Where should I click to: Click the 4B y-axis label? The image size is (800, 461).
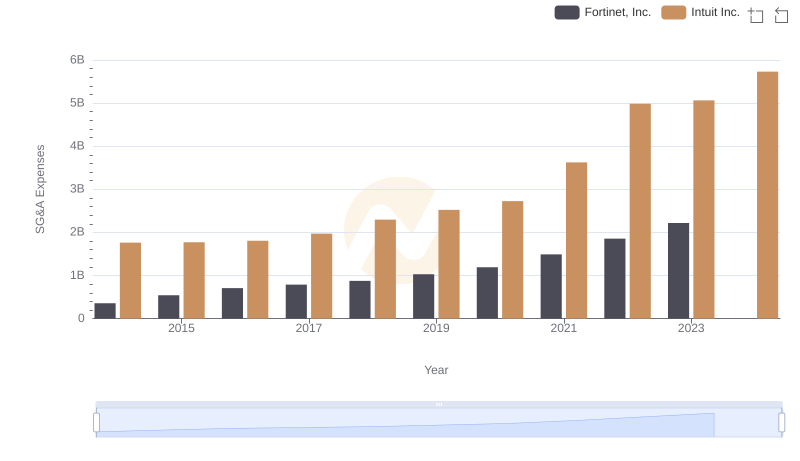click(x=77, y=146)
